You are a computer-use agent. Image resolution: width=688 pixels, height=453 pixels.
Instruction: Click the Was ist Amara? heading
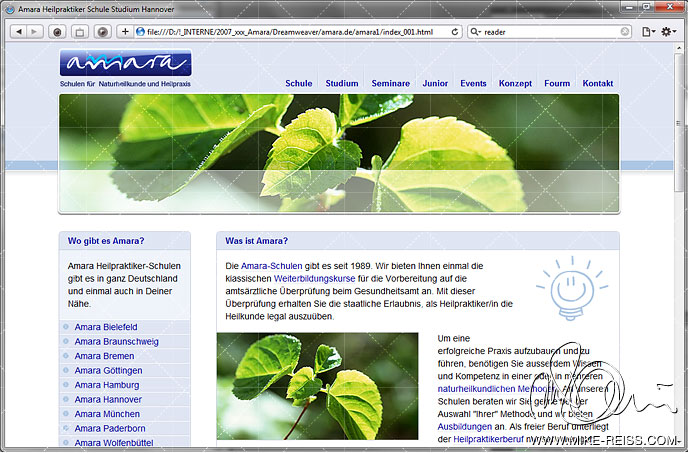(x=257, y=241)
